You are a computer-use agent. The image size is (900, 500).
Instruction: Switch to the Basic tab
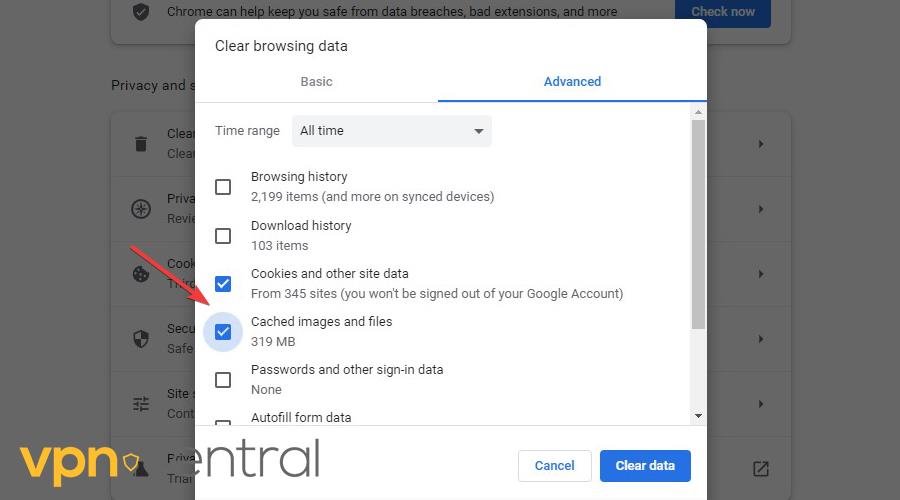click(316, 82)
